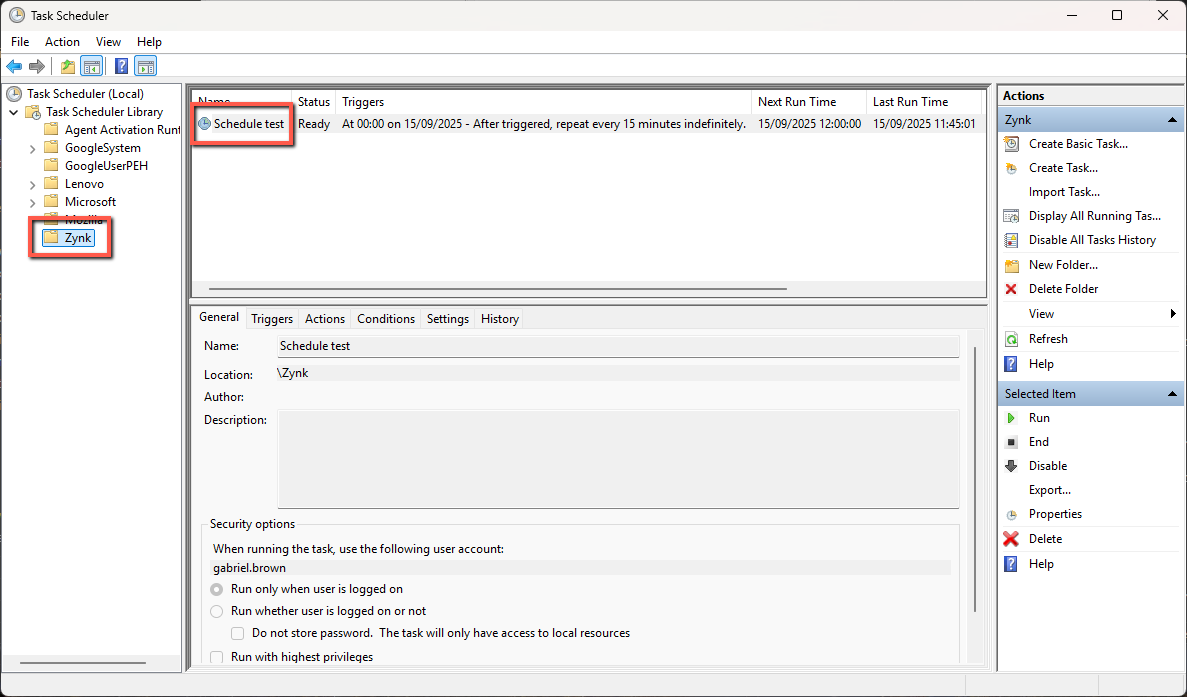Toggle the Show/Hide Console Tree toolbar icon
Image resolution: width=1187 pixels, height=697 pixels.
coord(92,67)
